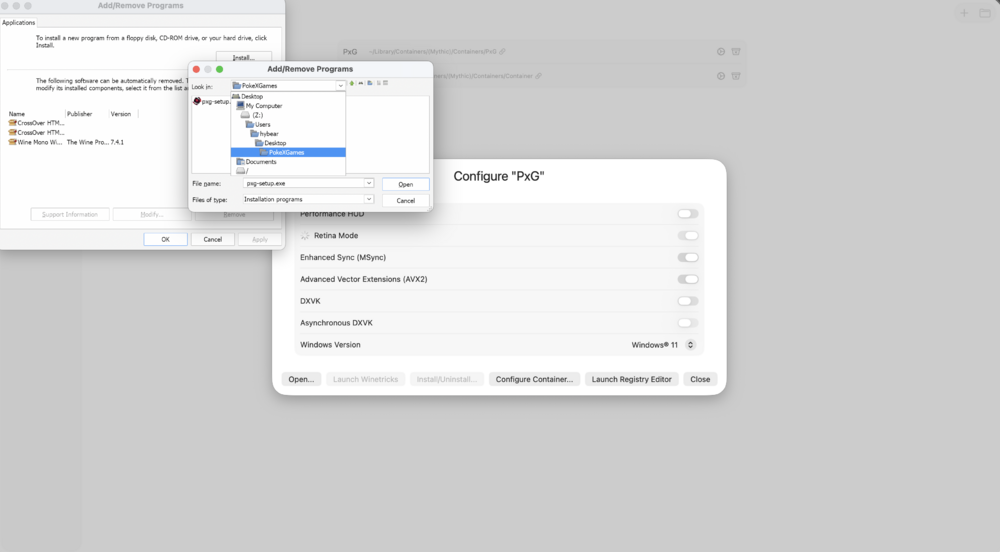Delete the second Container row trash icon

736,76
